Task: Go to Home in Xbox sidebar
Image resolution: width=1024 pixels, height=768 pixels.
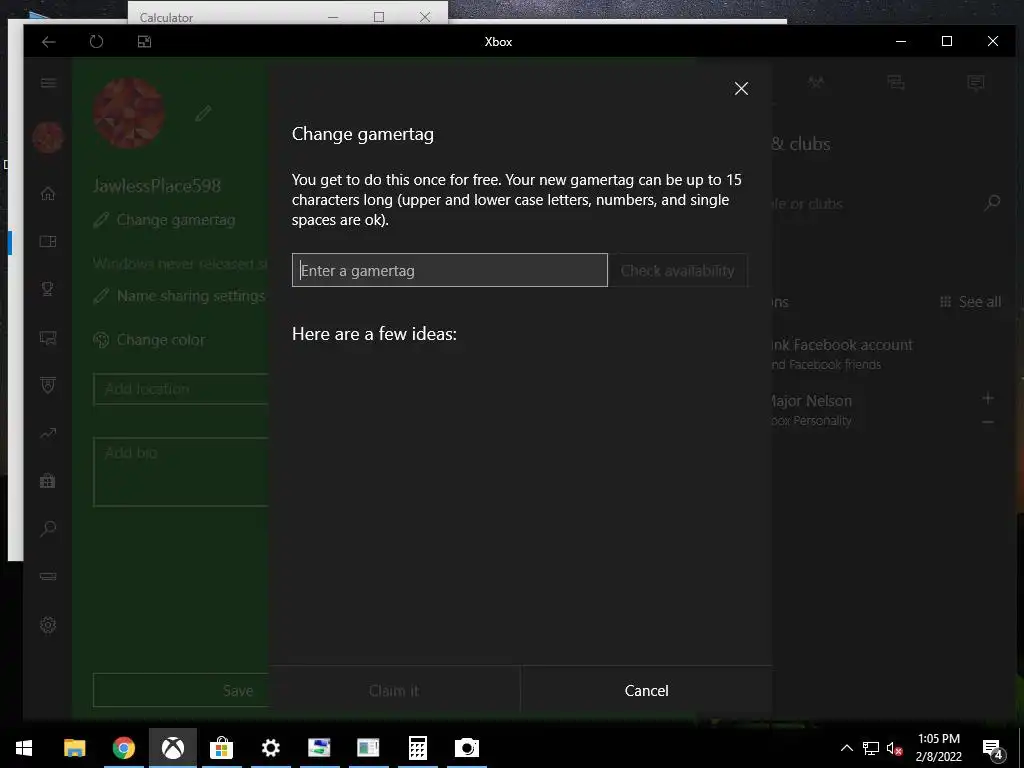Action: (48, 193)
